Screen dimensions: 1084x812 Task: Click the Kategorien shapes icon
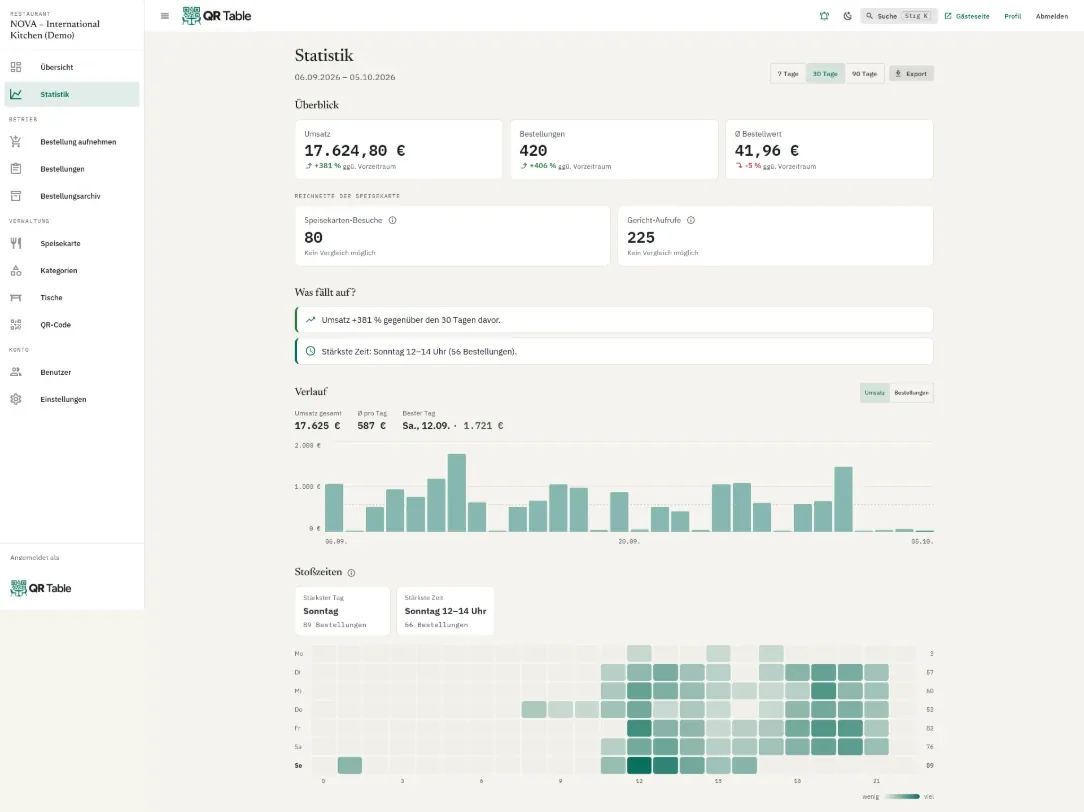click(x=16, y=270)
